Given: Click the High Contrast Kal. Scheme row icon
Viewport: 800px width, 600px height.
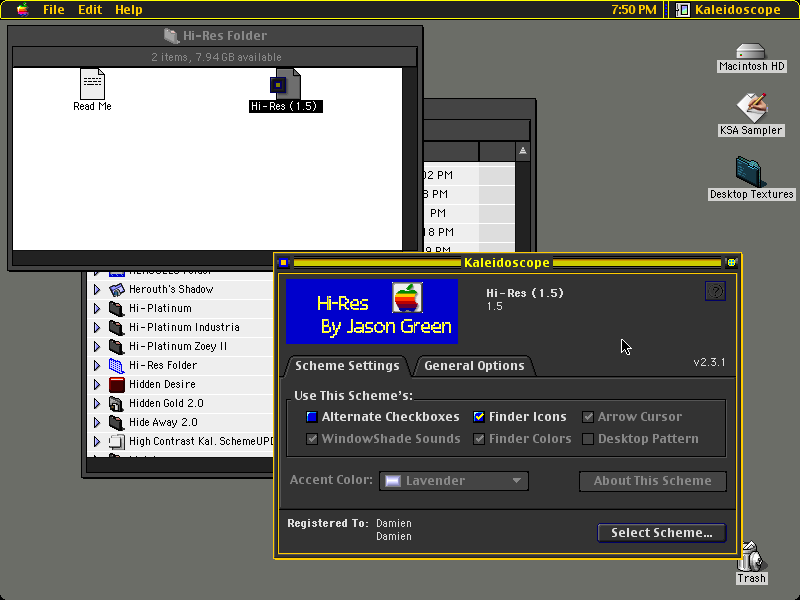Looking at the screenshot, I should (x=117, y=442).
